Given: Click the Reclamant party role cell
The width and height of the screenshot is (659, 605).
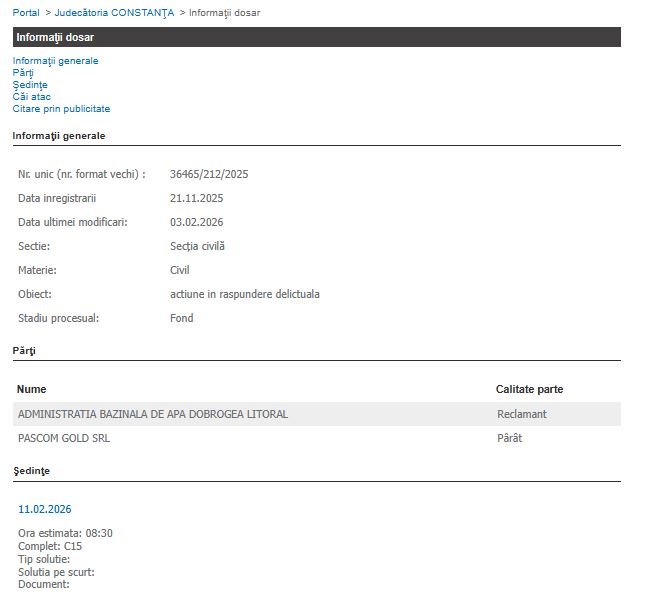Looking at the screenshot, I should click(522, 414).
